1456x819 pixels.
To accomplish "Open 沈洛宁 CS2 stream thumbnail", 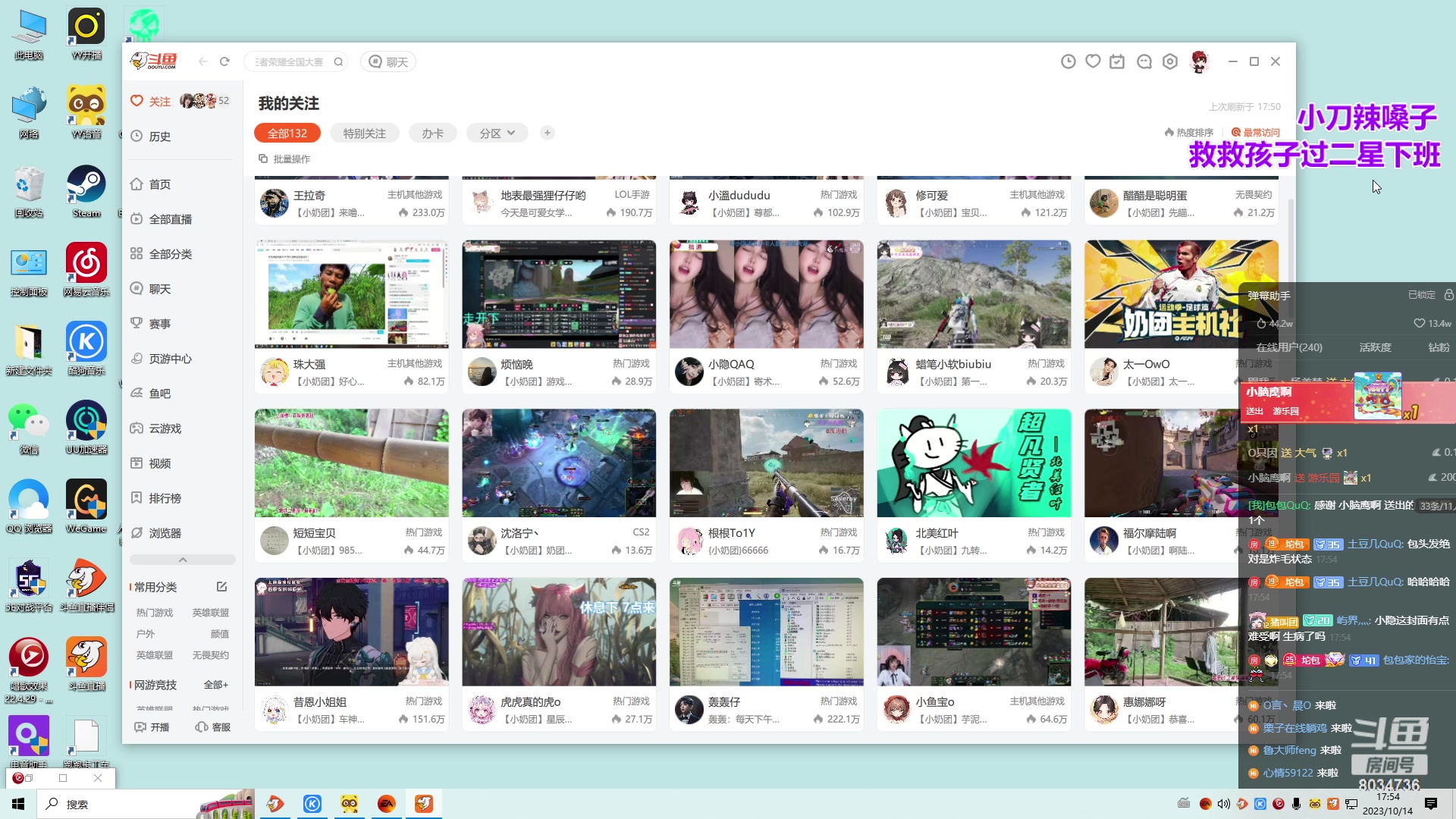I will [x=559, y=463].
